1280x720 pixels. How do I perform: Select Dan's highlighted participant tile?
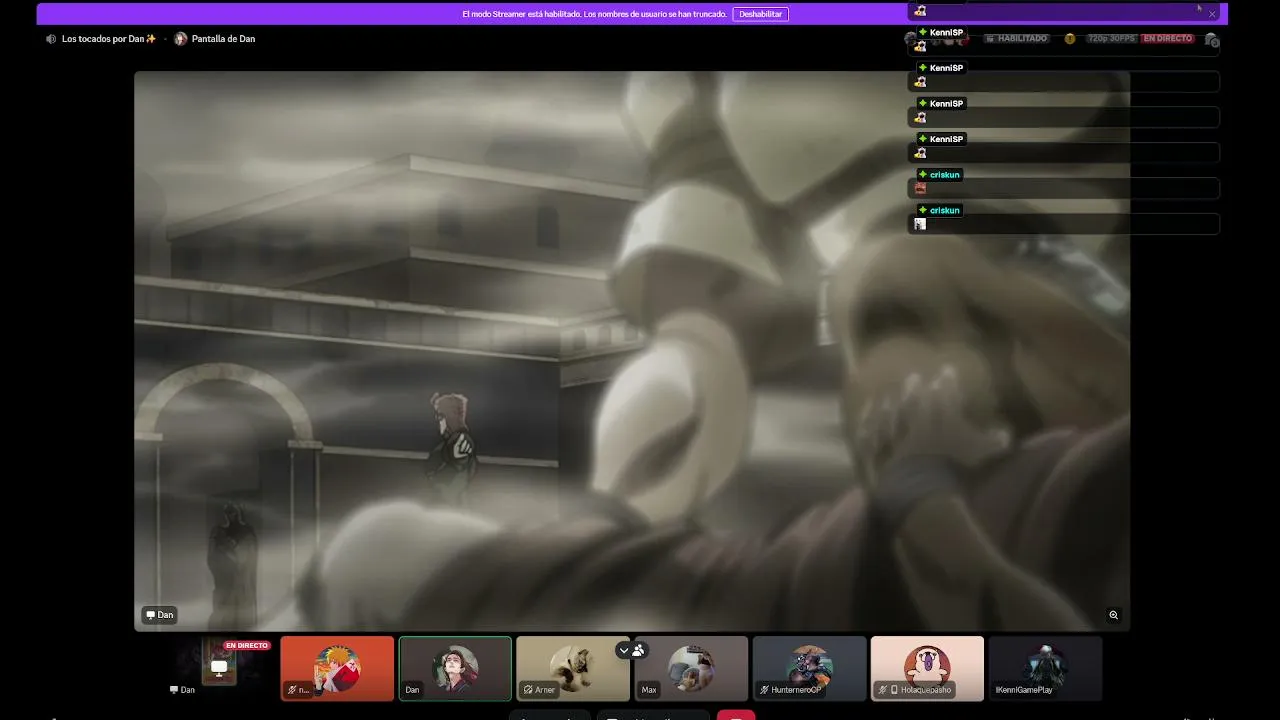tap(455, 668)
